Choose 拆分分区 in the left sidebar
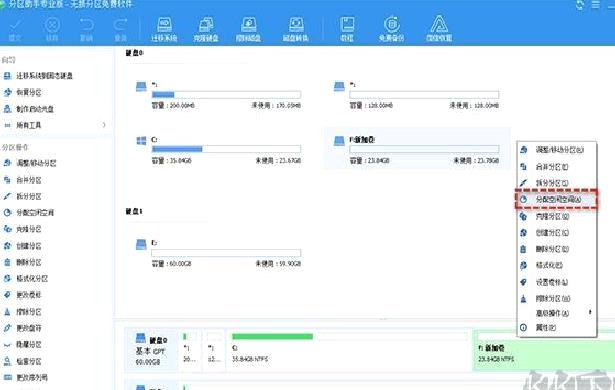Viewport: 615px width, 390px height. pyautogui.click(x=22, y=196)
